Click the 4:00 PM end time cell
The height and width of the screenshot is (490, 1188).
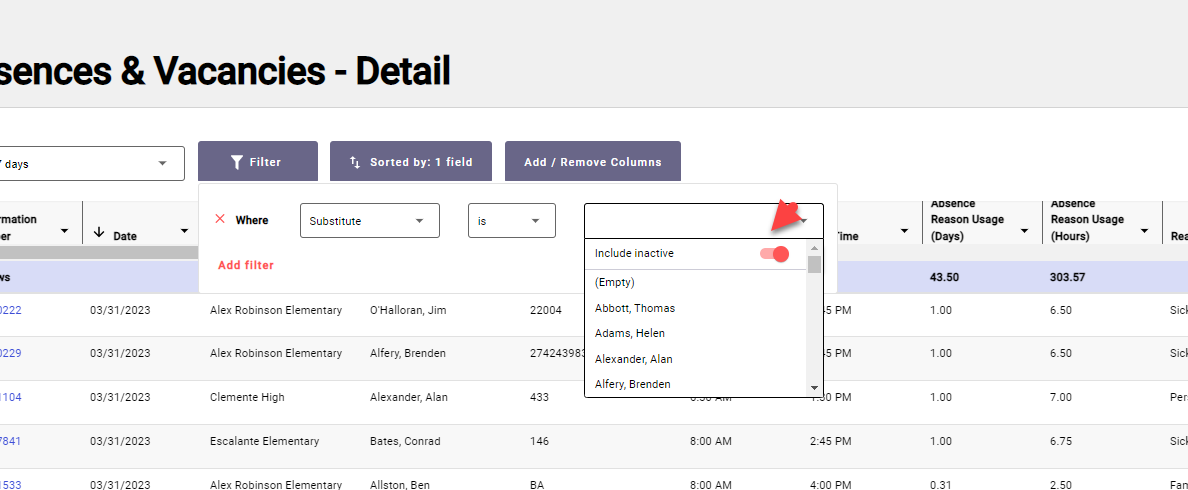point(830,485)
